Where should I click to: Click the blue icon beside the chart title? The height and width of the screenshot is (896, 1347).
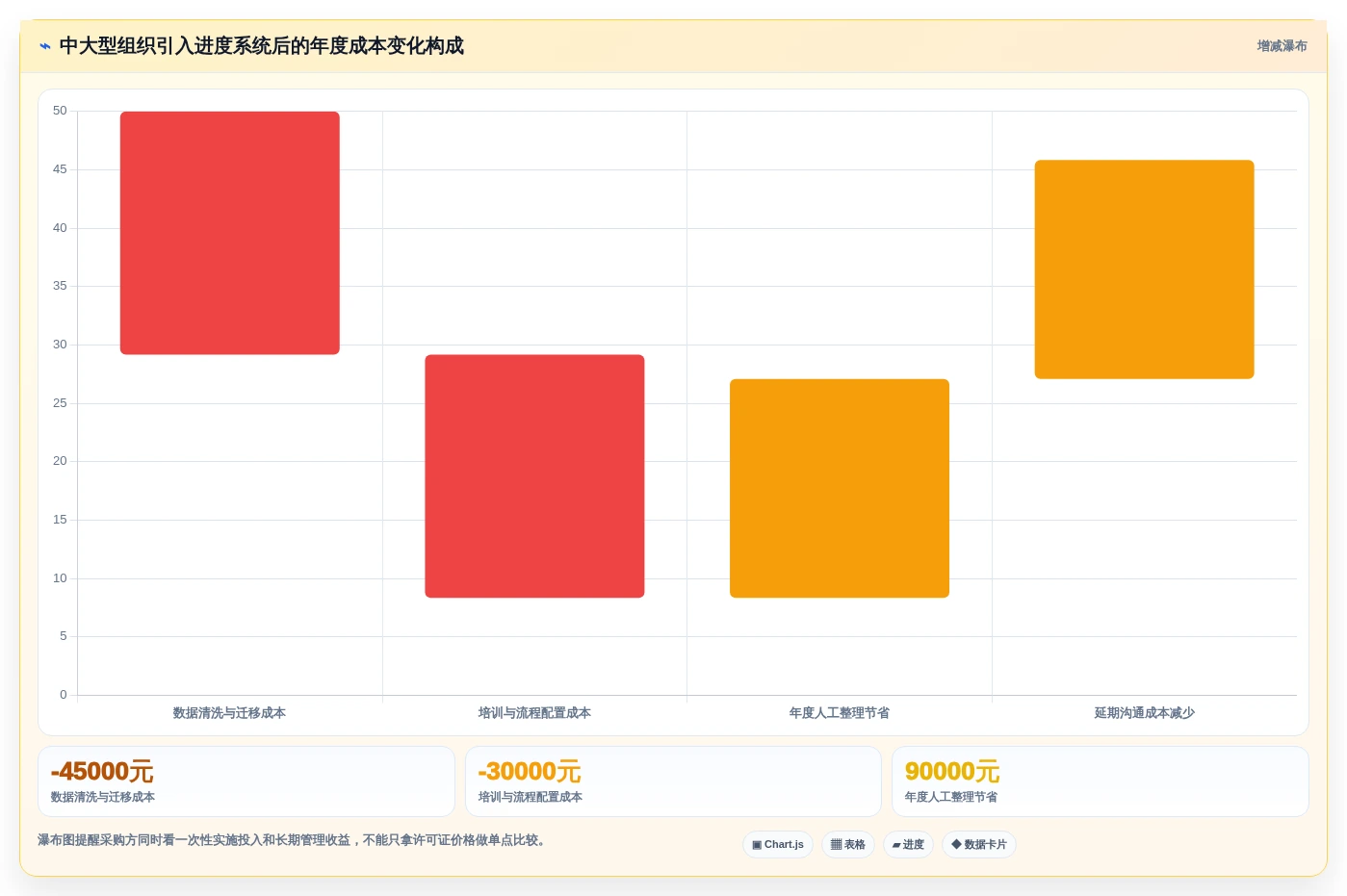click(44, 46)
